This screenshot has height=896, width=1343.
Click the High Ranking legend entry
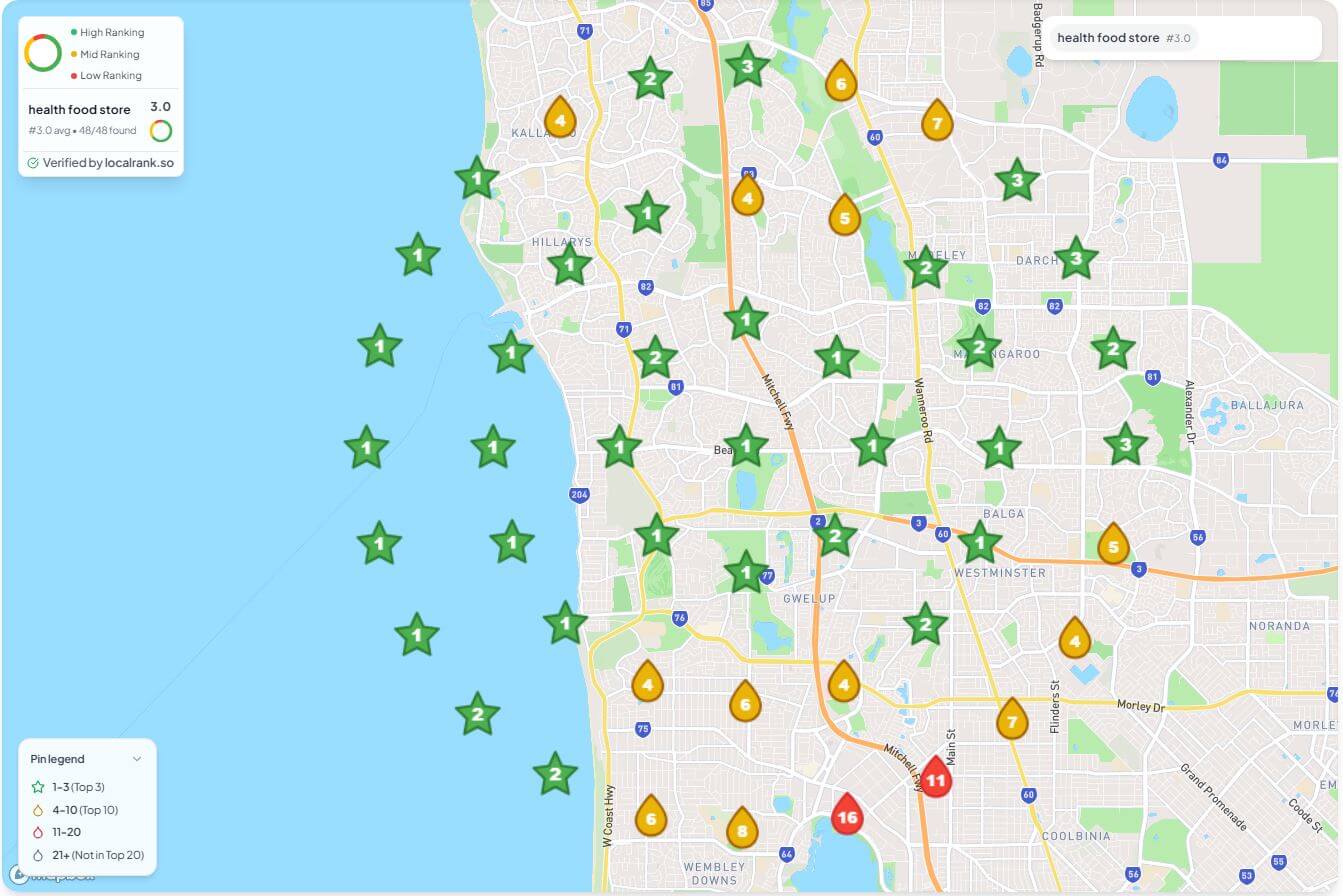click(x=107, y=33)
